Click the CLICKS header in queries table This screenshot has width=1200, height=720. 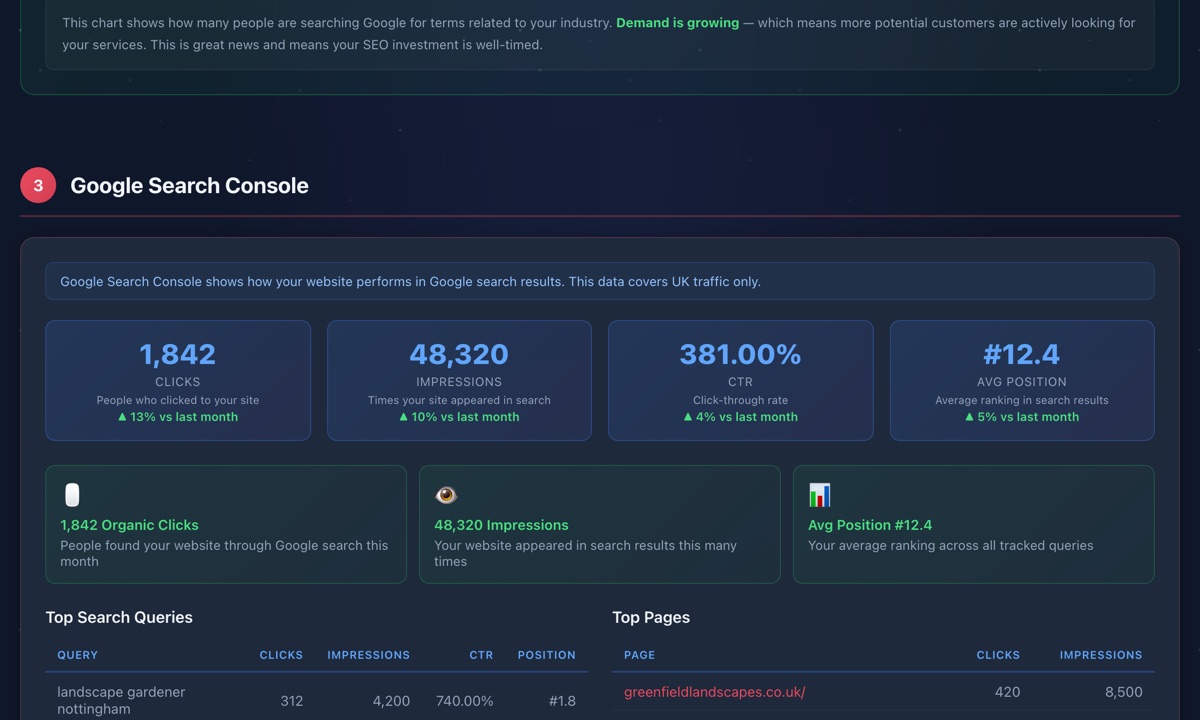[x=281, y=655]
